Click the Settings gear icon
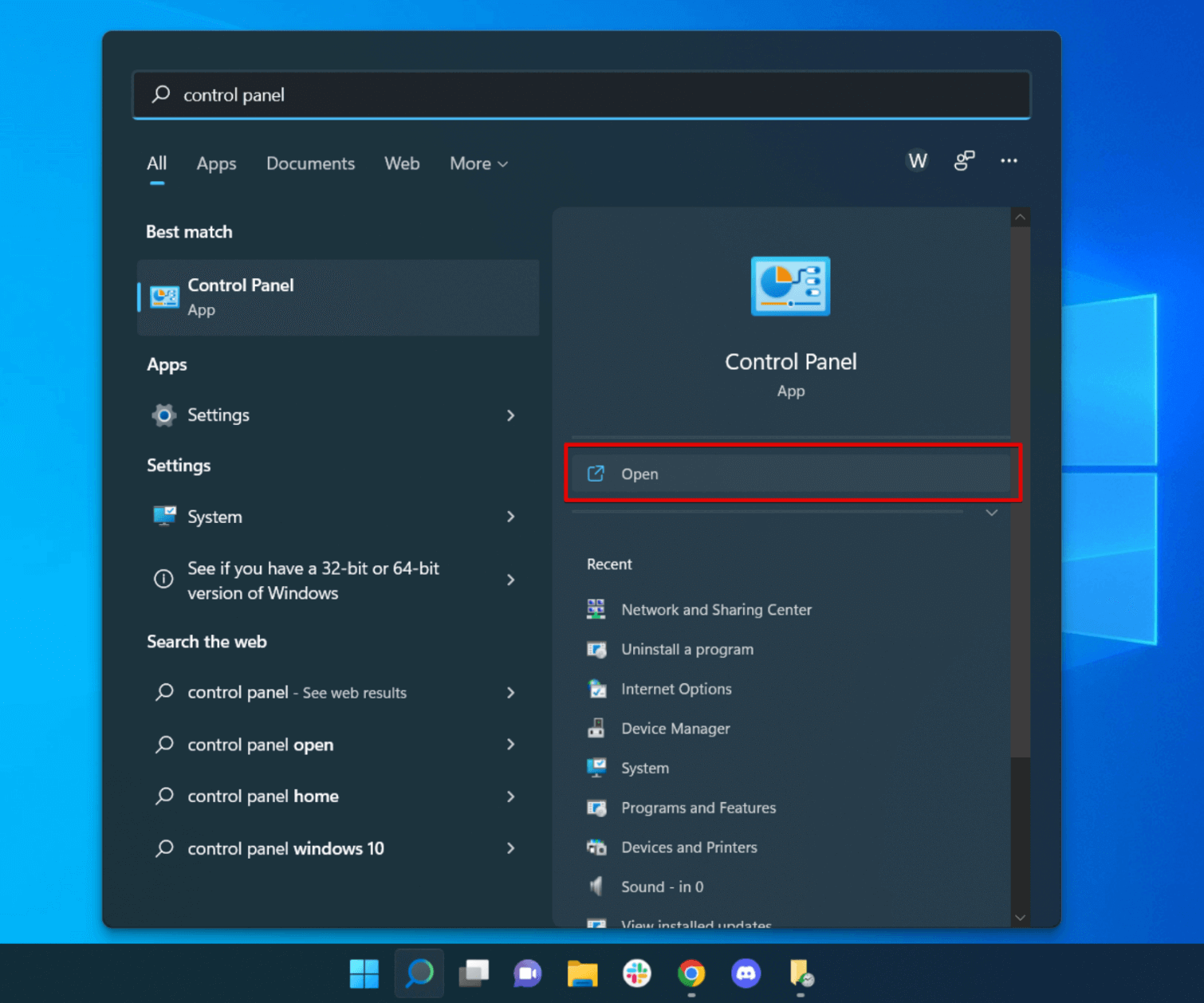Screen dimensions: 1204x1003 [163, 415]
